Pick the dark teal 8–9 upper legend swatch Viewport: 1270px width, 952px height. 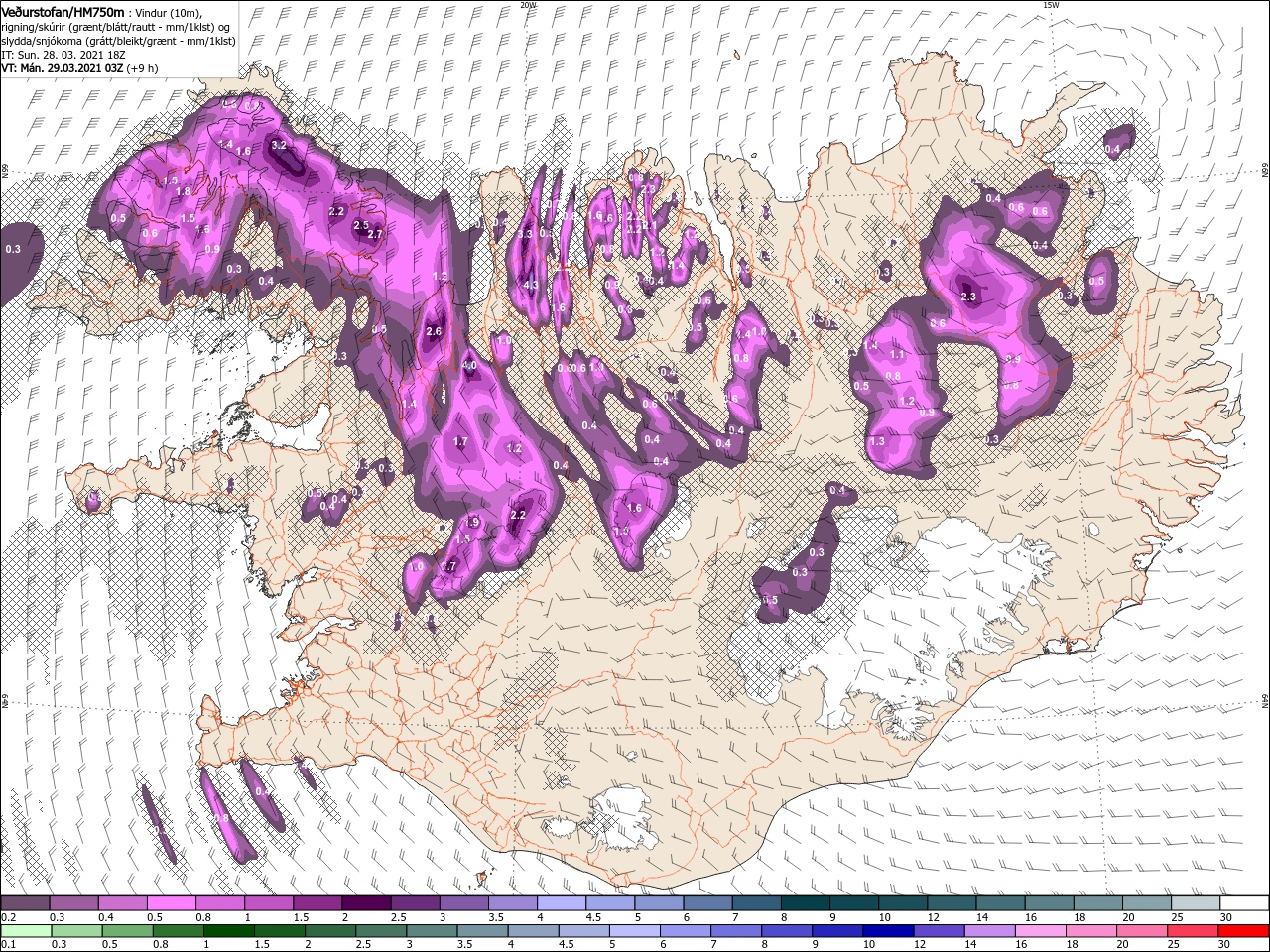click(805, 903)
